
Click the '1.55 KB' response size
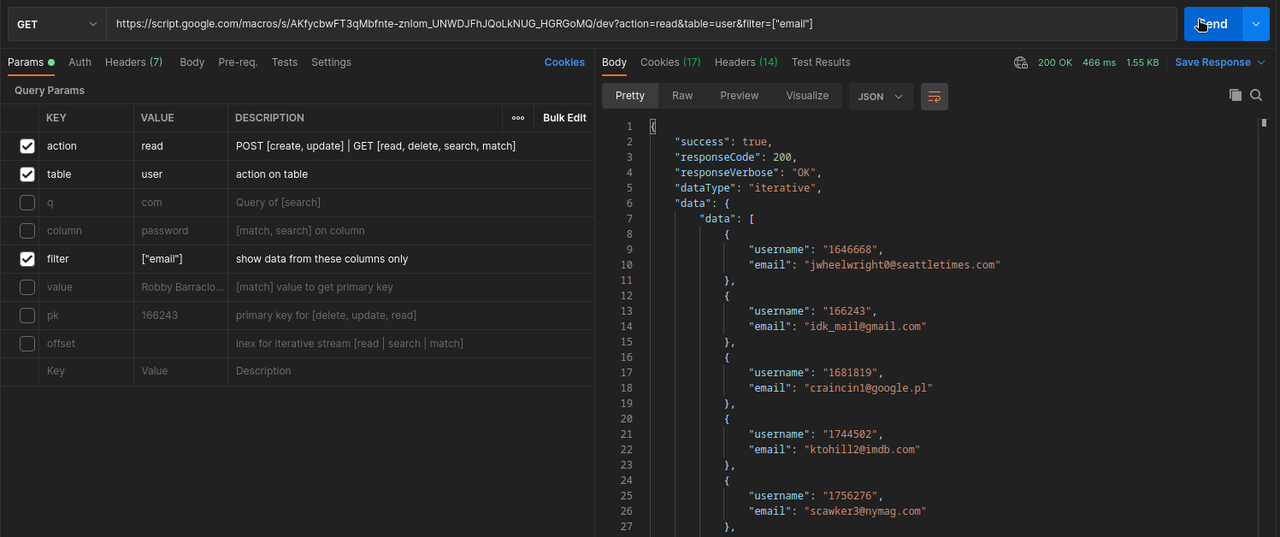point(1142,62)
